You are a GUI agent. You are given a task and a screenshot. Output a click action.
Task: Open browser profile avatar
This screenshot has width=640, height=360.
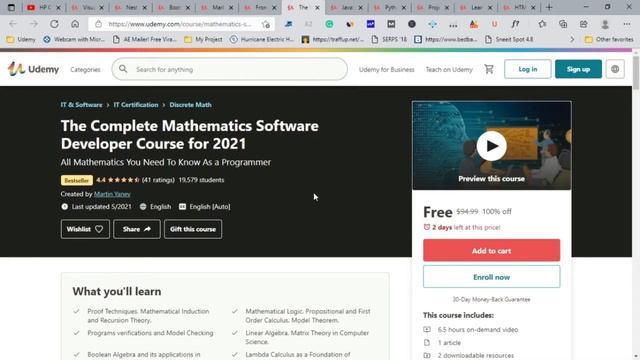[x=605, y=24]
